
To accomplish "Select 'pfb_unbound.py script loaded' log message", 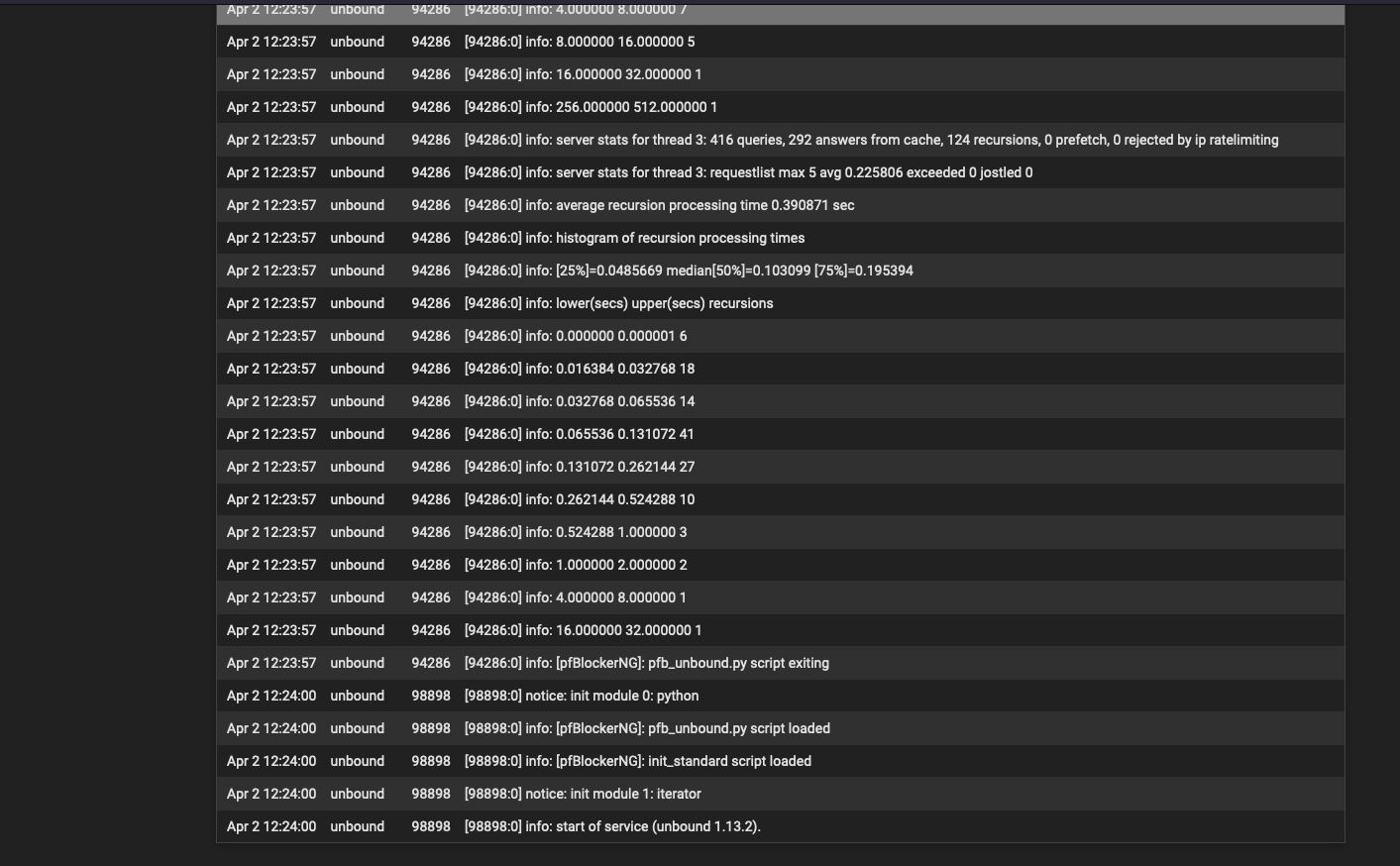I will coord(647,728).
